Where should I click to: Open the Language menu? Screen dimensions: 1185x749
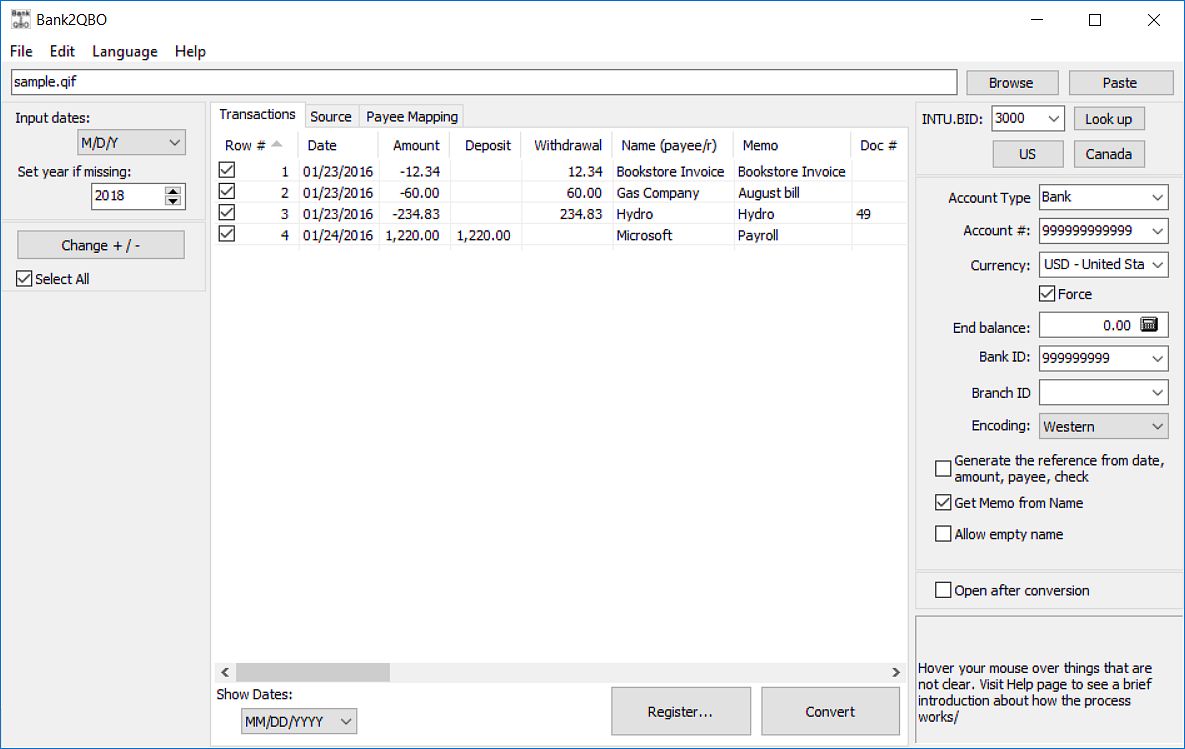point(125,51)
